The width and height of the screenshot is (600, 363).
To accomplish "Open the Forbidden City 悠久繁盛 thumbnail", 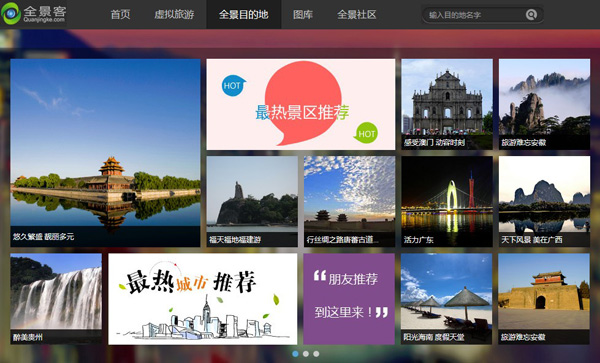I will click(x=105, y=153).
